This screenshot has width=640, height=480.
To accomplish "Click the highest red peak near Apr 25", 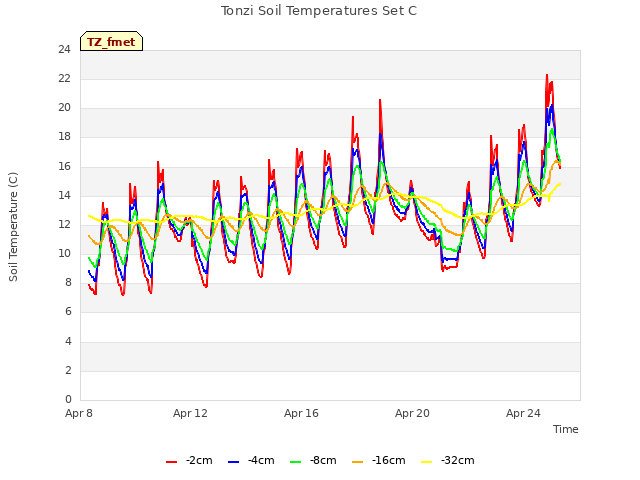I will (547, 75).
